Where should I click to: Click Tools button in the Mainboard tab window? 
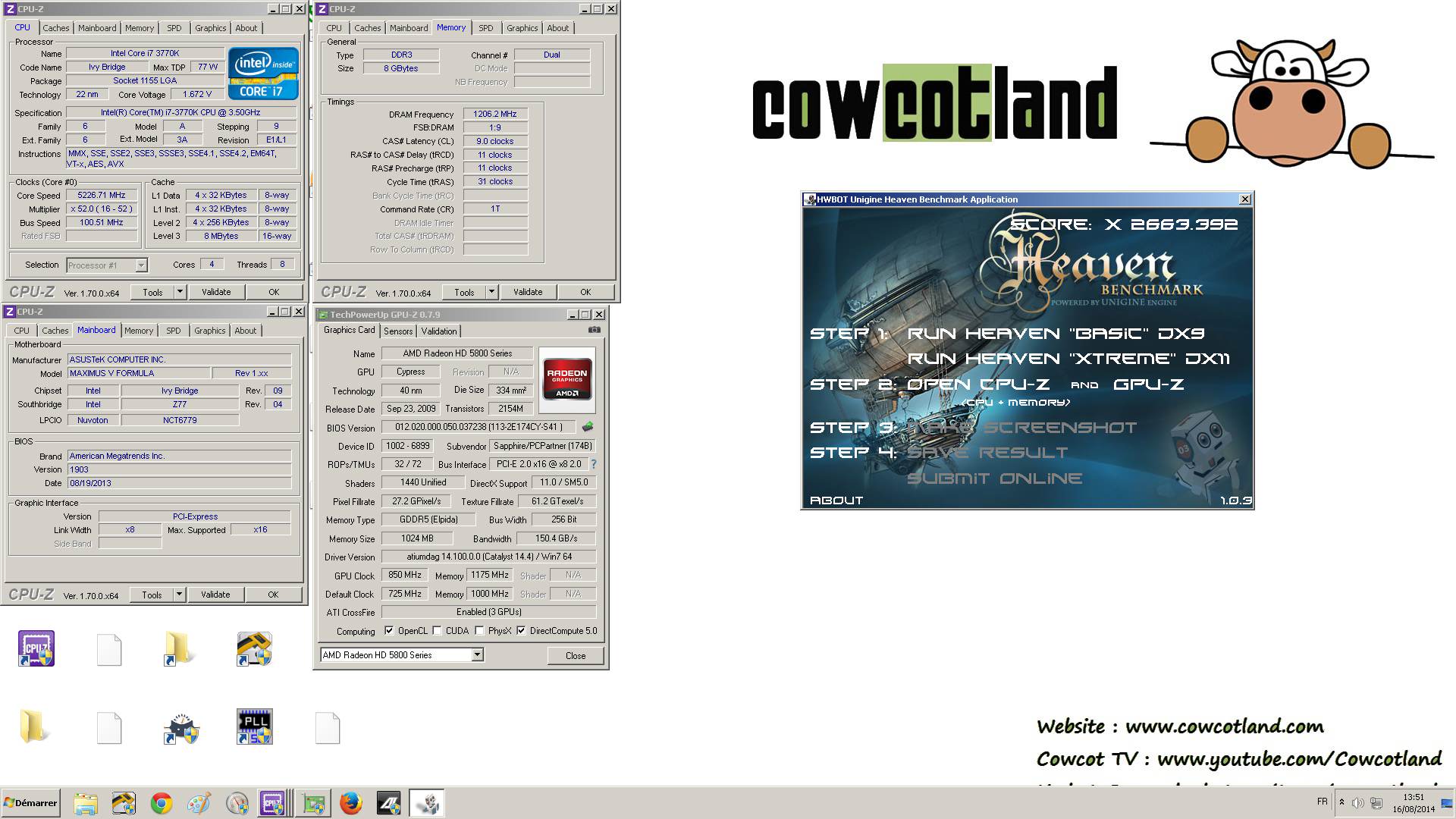tap(152, 595)
